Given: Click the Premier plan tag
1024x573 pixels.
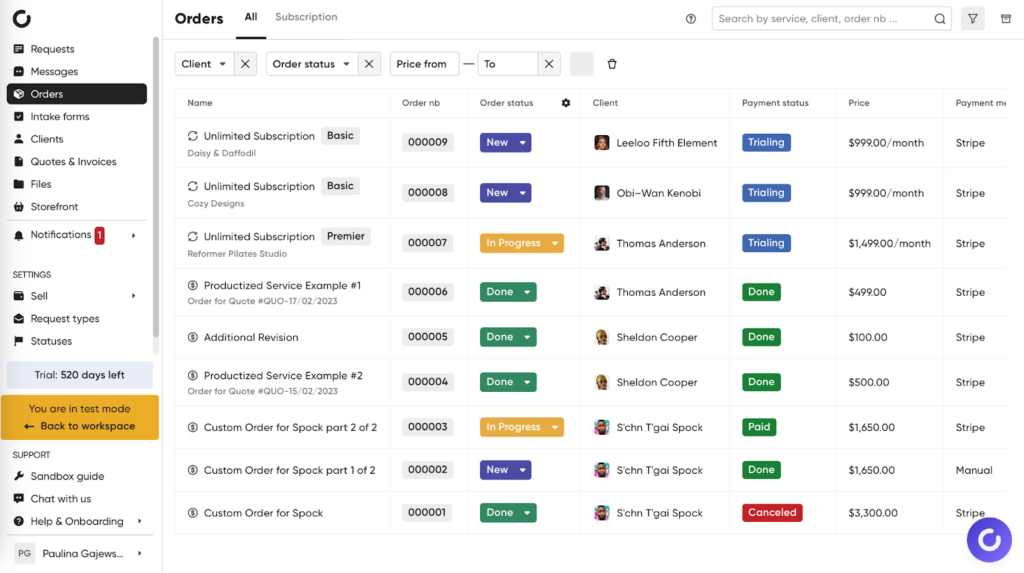Looking at the screenshot, I should pos(345,237).
